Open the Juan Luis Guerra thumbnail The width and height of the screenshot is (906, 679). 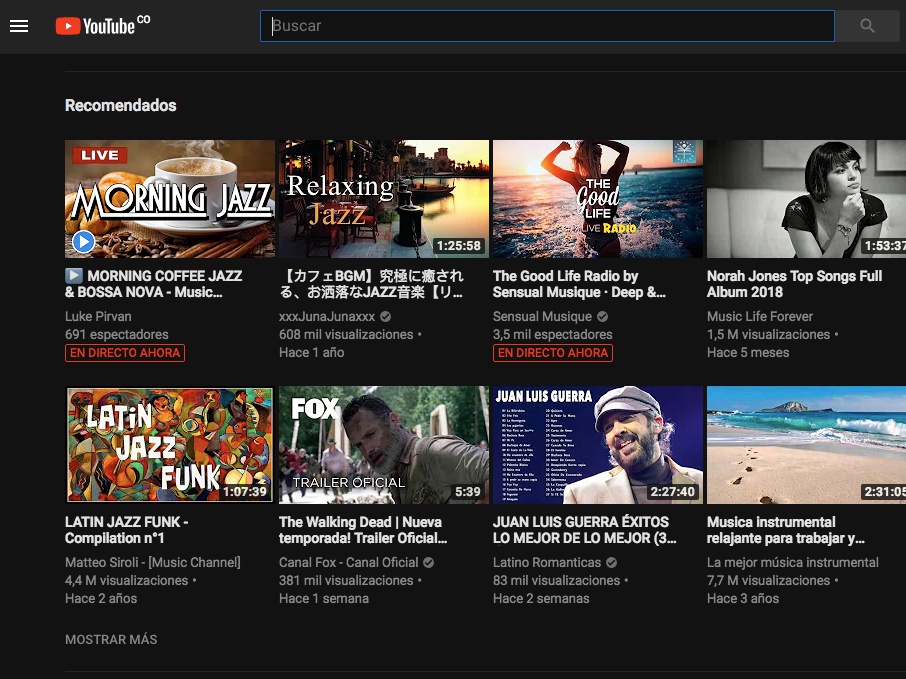[x=598, y=445]
